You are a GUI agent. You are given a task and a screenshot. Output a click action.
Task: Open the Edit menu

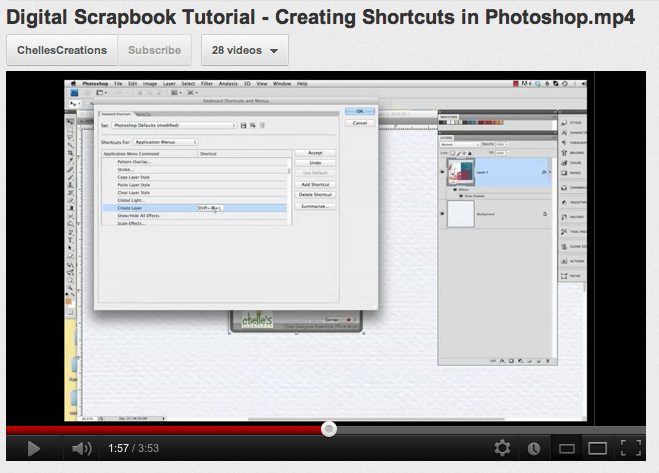(x=132, y=84)
